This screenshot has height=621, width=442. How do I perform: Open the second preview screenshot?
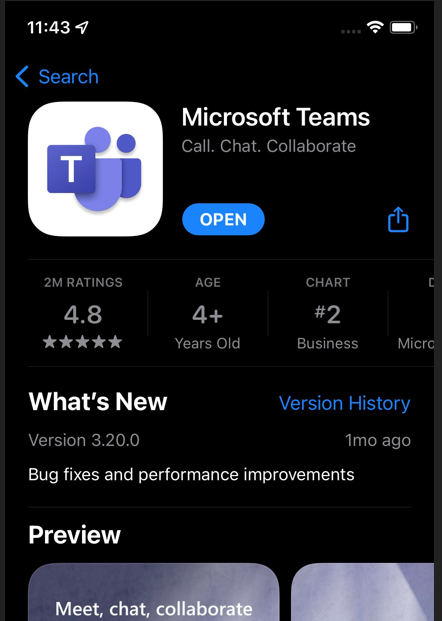362,592
